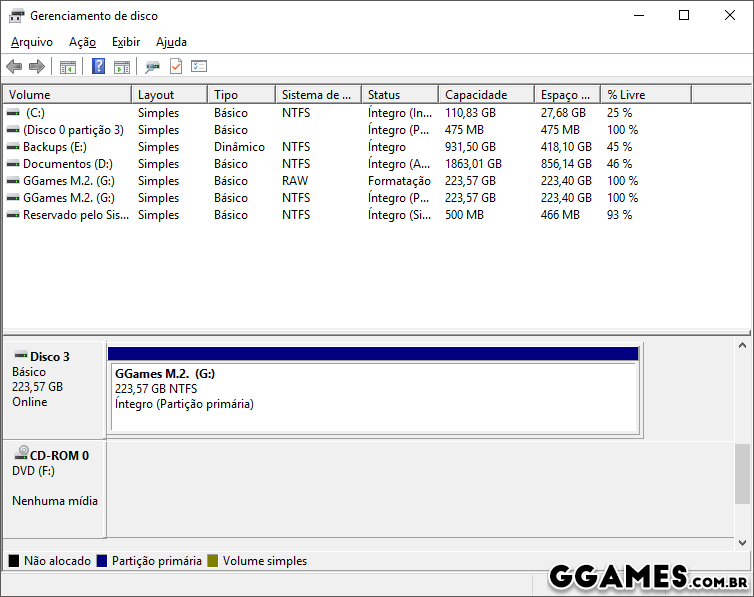Toggle the show/hide action pane icon
This screenshot has width=754, height=597.
point(122,67)
